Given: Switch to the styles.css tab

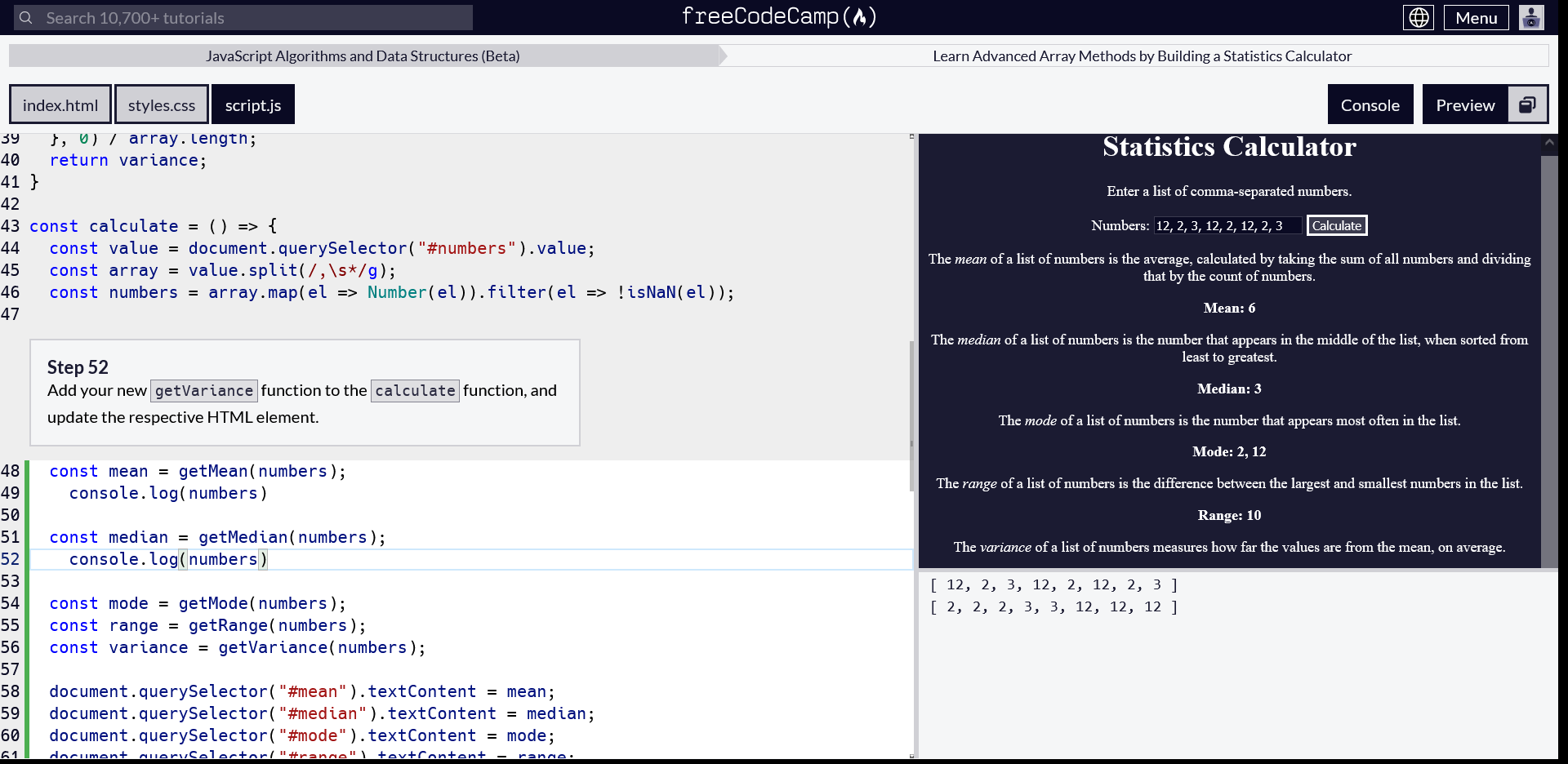Looking at the screenshot, I should click(x=162, y=104).
